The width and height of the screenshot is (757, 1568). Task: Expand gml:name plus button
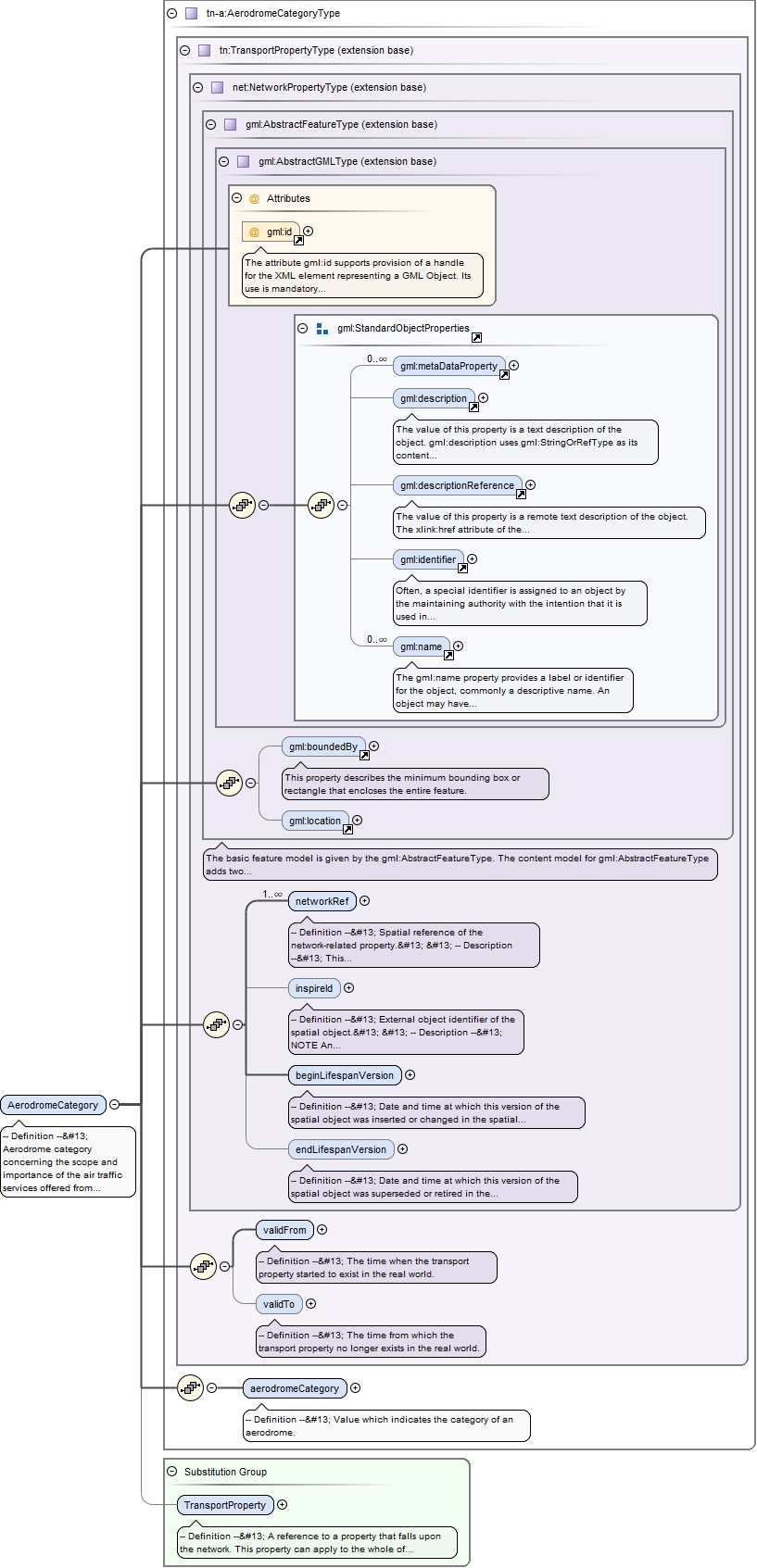click(x=459, y=646)
